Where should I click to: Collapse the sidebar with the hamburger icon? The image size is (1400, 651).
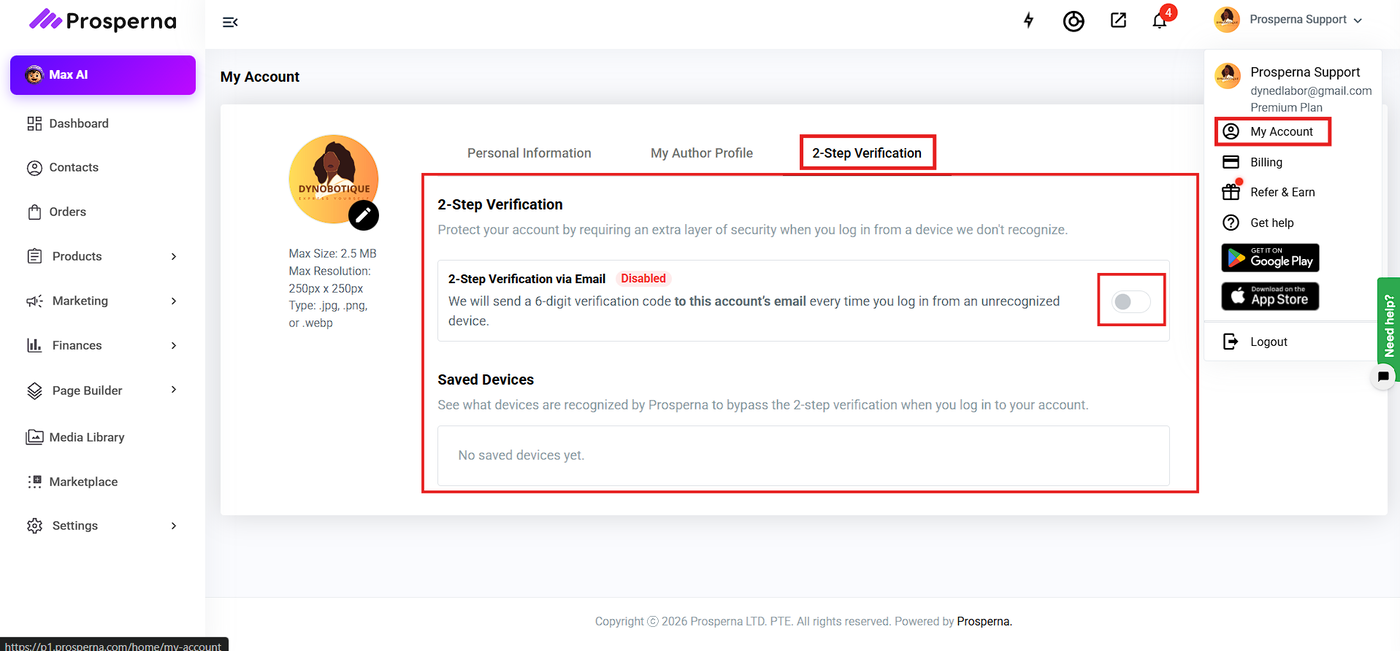coord(230,22)
